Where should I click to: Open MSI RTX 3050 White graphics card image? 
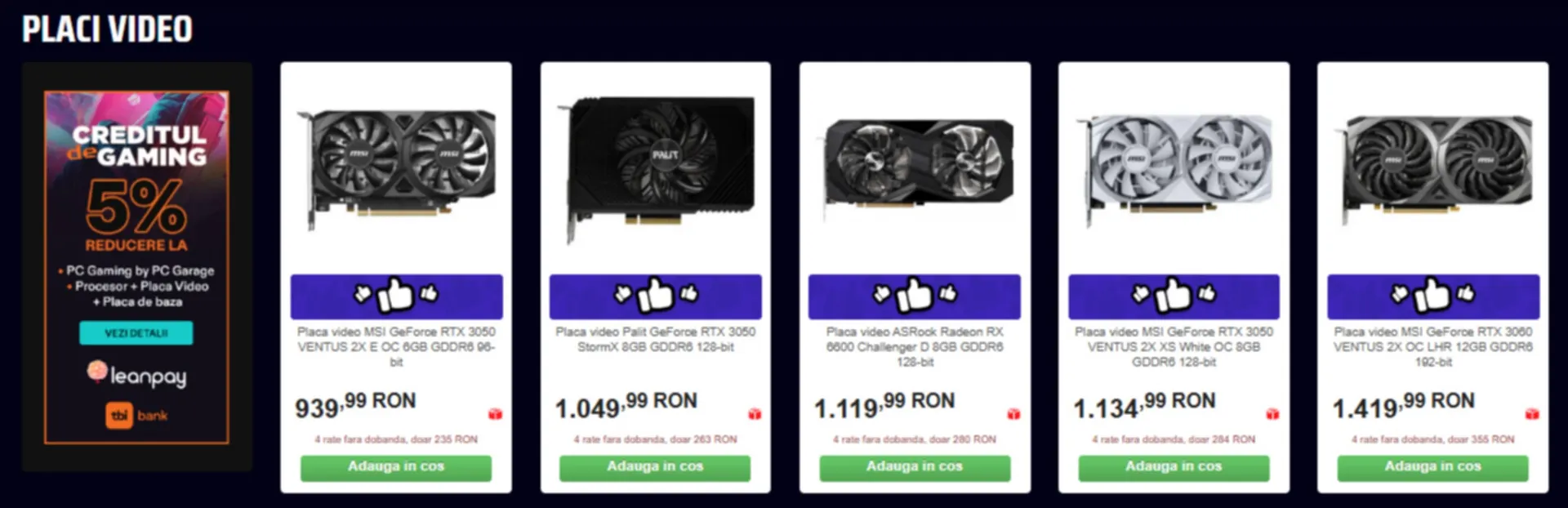coord(1174,170)
